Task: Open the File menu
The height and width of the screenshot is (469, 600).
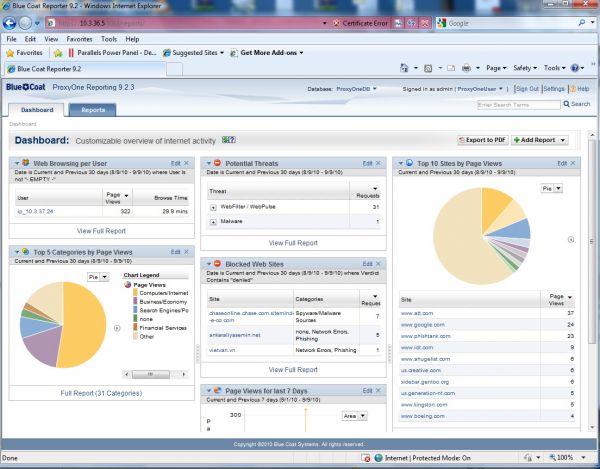Action: (11, 39)
